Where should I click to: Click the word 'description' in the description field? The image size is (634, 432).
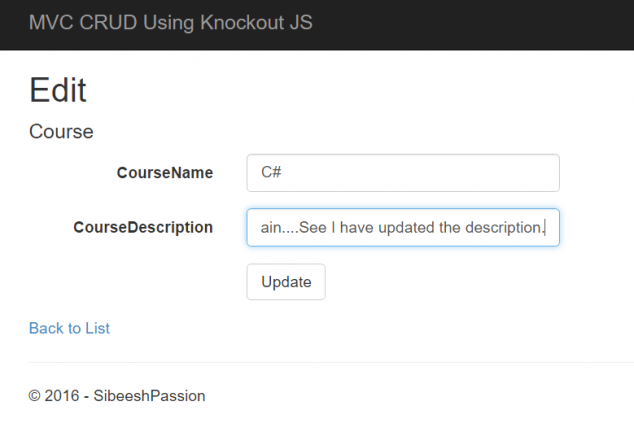click(502, 227)
